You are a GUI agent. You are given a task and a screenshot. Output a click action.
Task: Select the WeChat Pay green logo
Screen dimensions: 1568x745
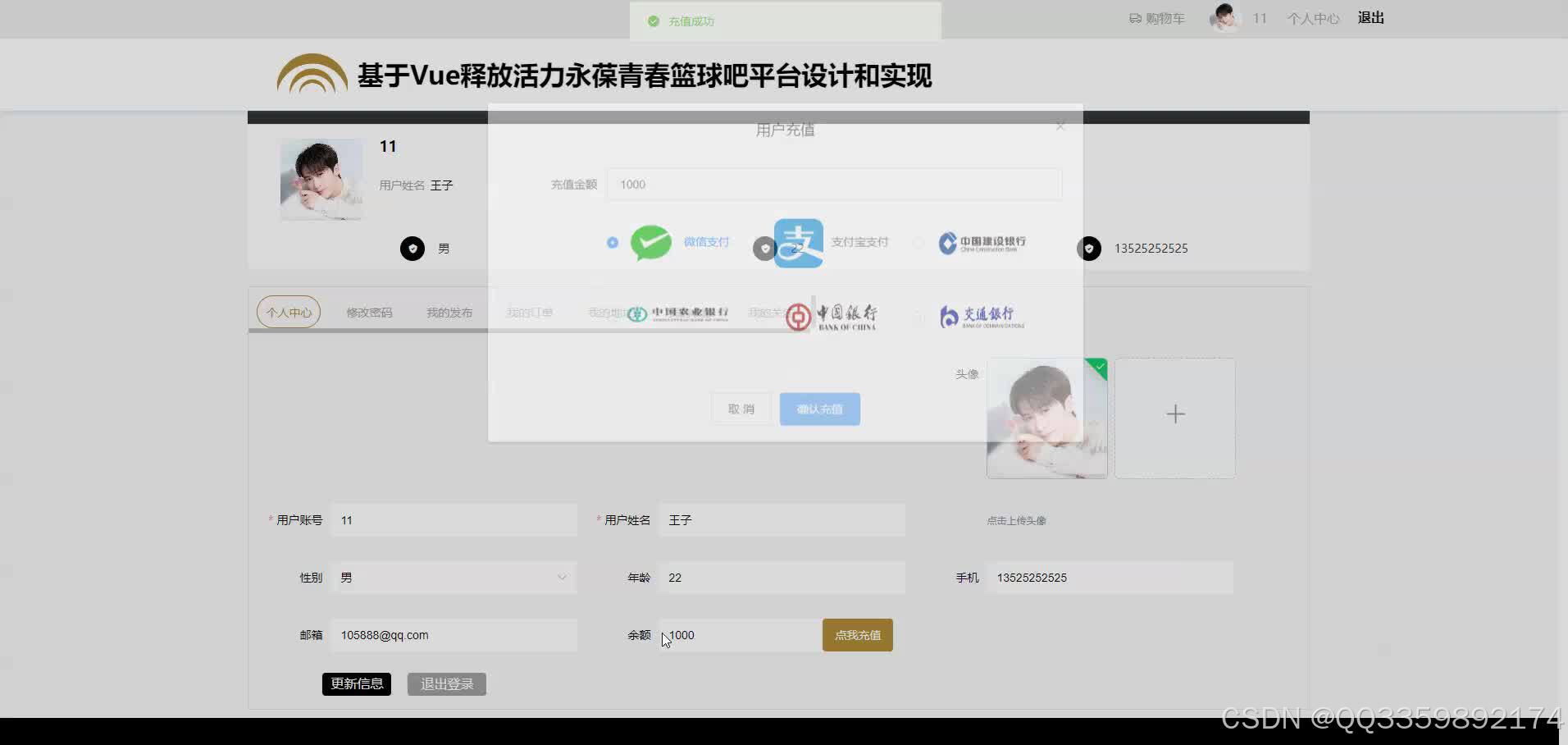click(651, 242)
